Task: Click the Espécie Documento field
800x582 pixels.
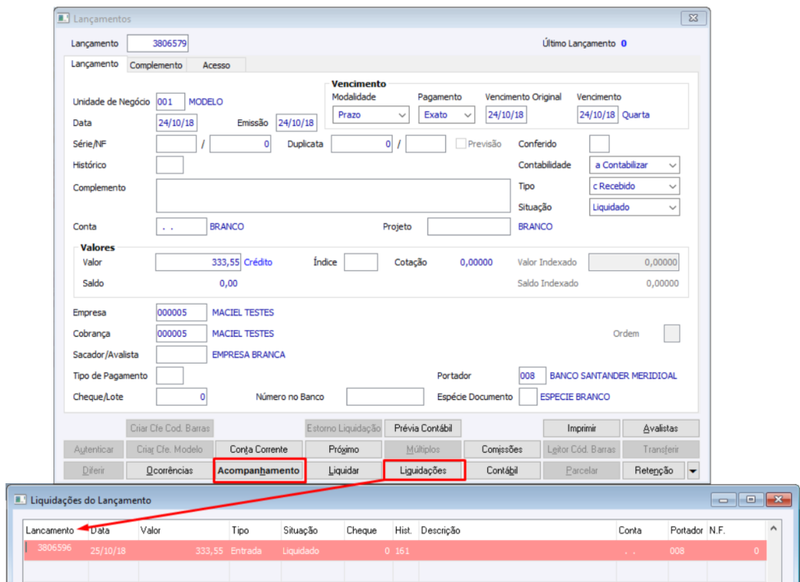Action: 528,397
